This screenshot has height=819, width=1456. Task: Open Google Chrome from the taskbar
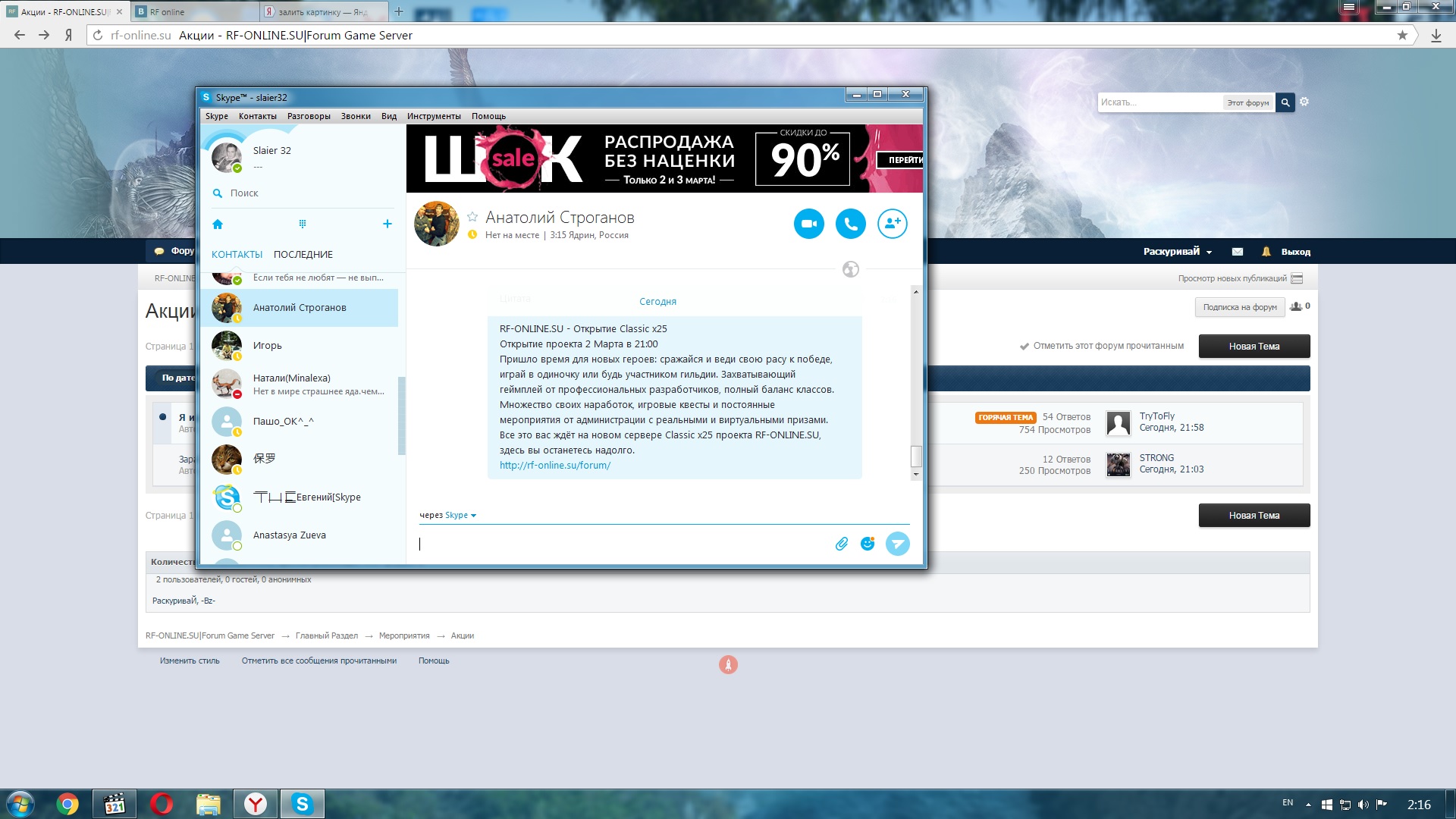coord(67,804)
